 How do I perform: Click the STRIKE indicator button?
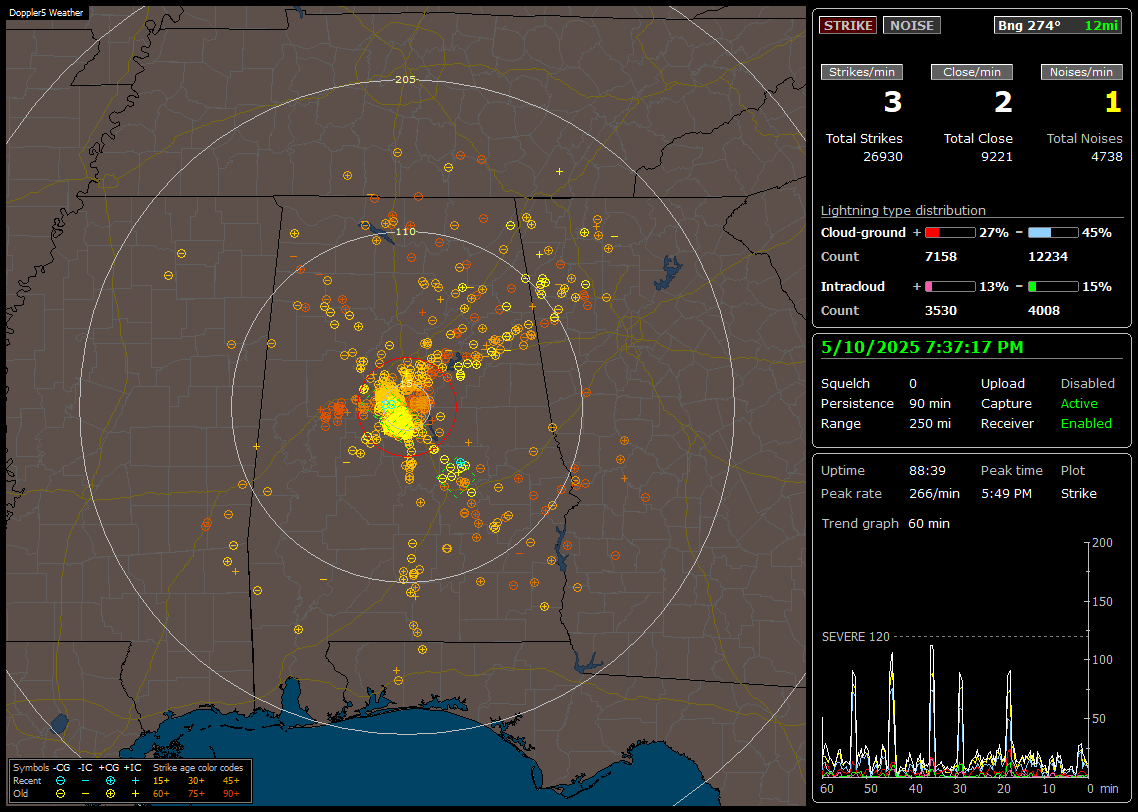point(848,25)
